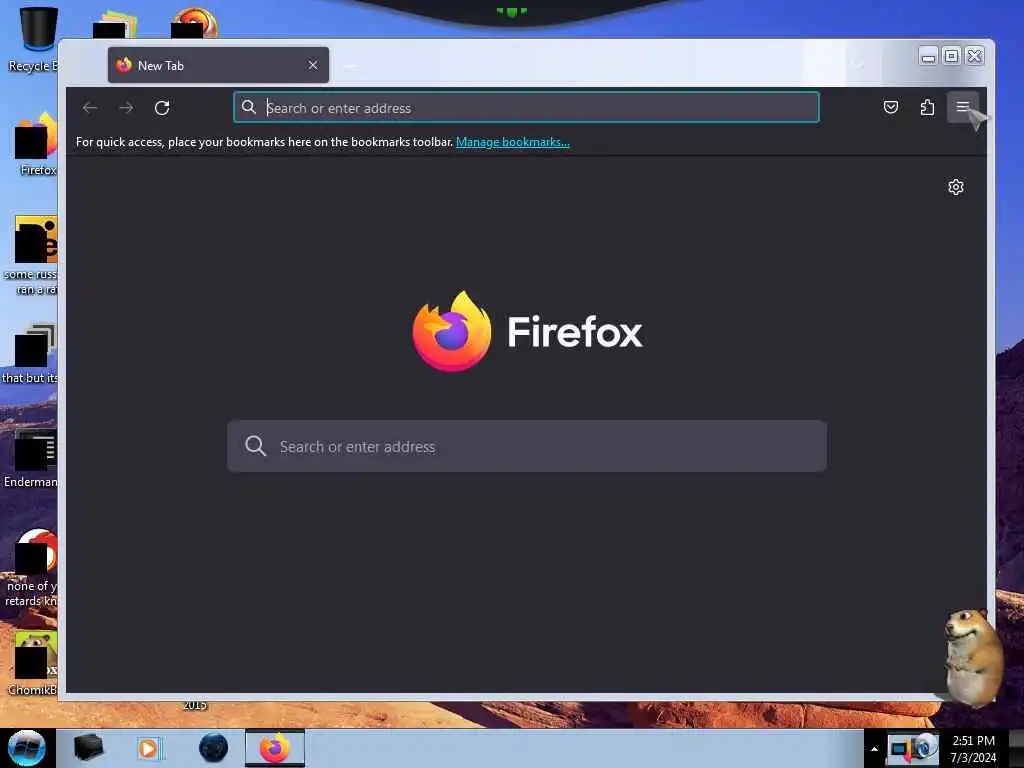The width and height of the screenshot is (1024, 768).
Task: Launch the media player taskbar icon
Action: (148, 748)
